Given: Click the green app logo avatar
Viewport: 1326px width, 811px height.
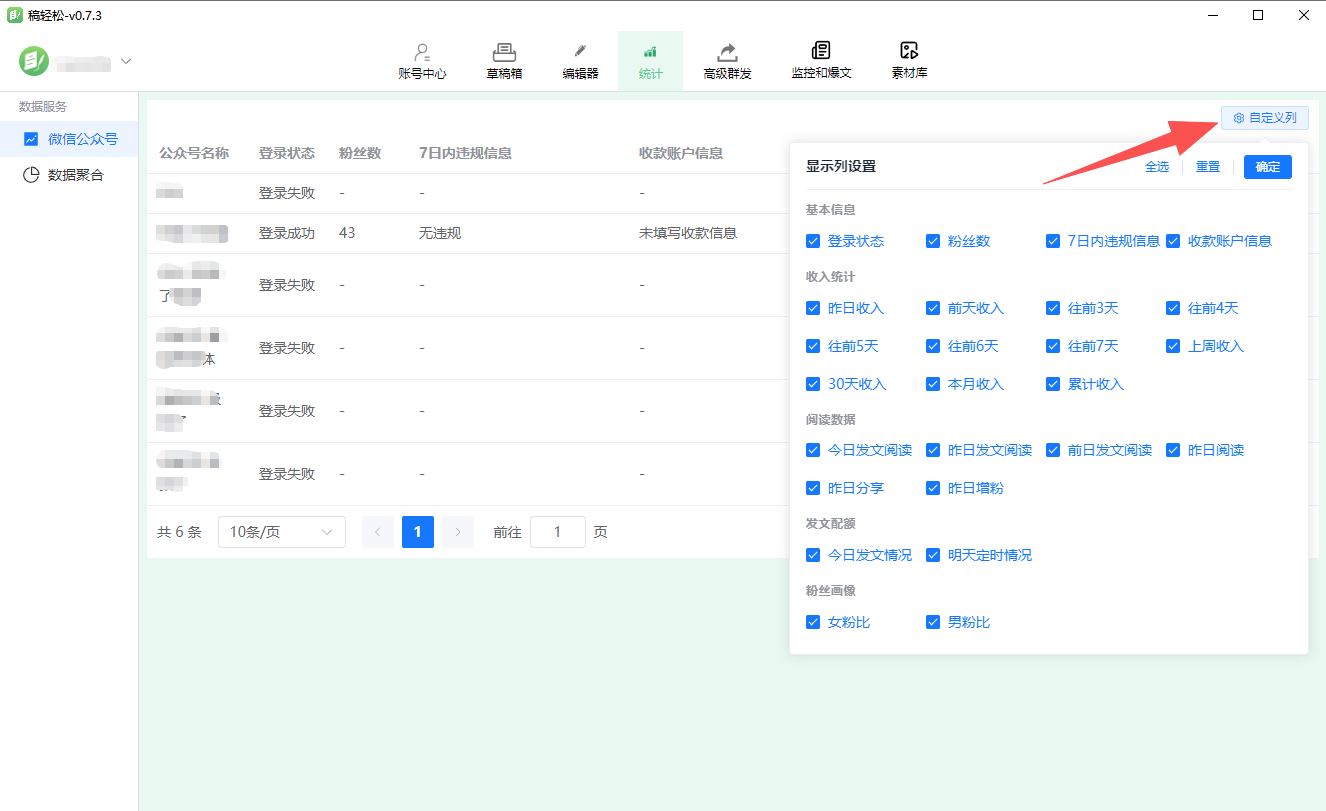Looking at the screenshot, I should tap(34, 61).
